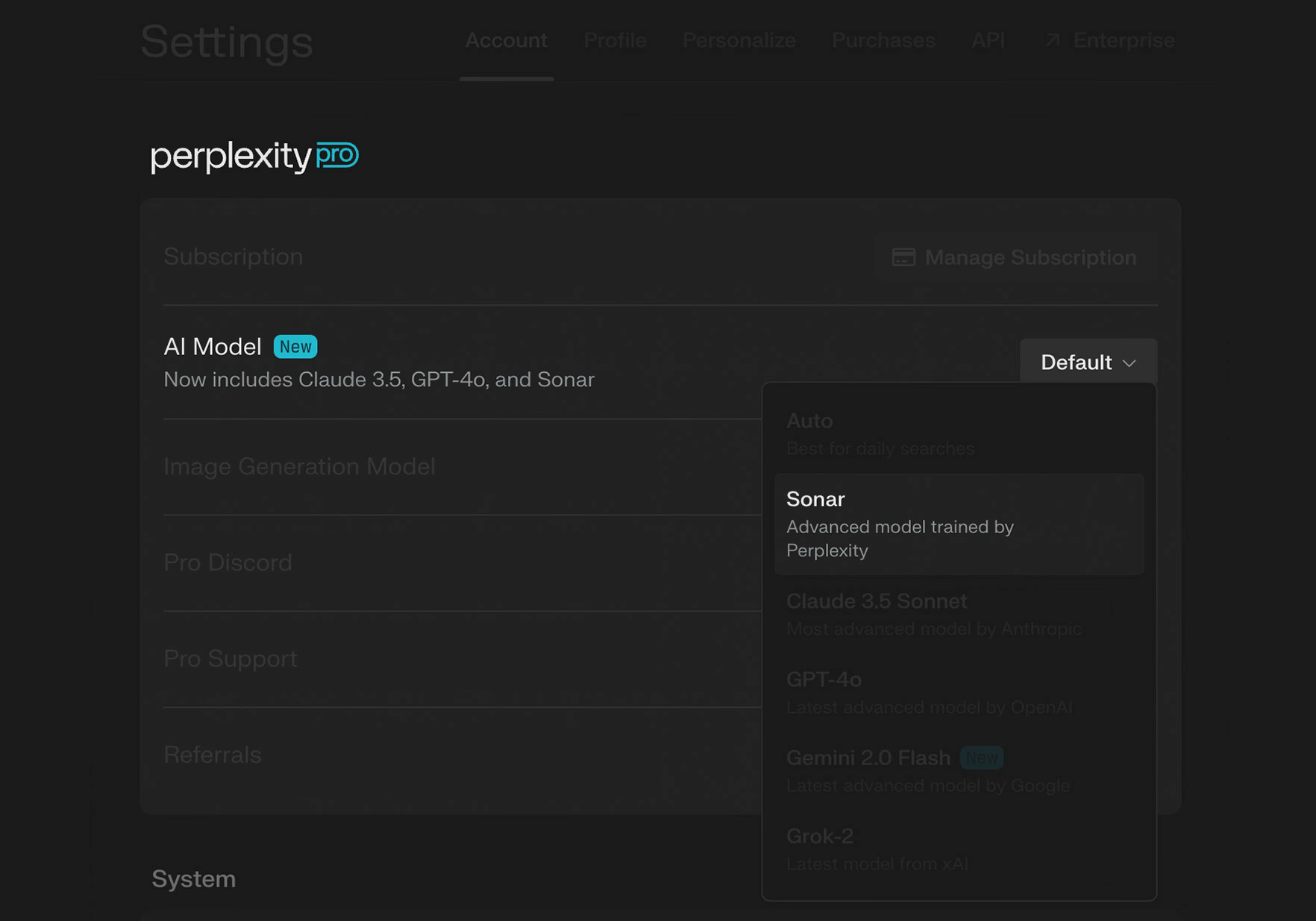Switch to the Profile tab

[x=615, y=40]
